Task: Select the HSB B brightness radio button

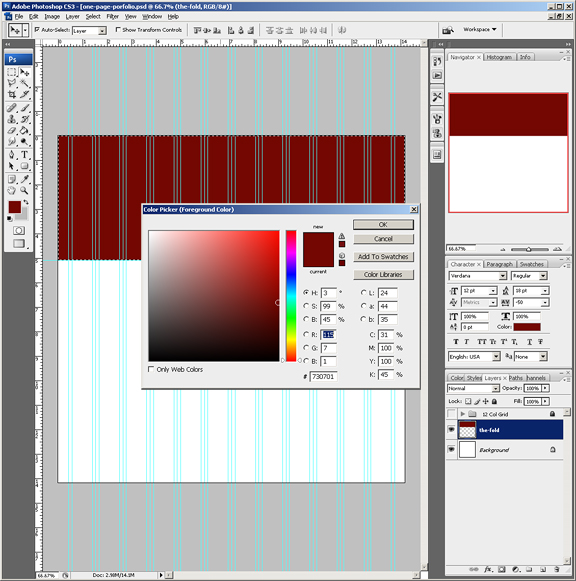Action: click(306, 319)
